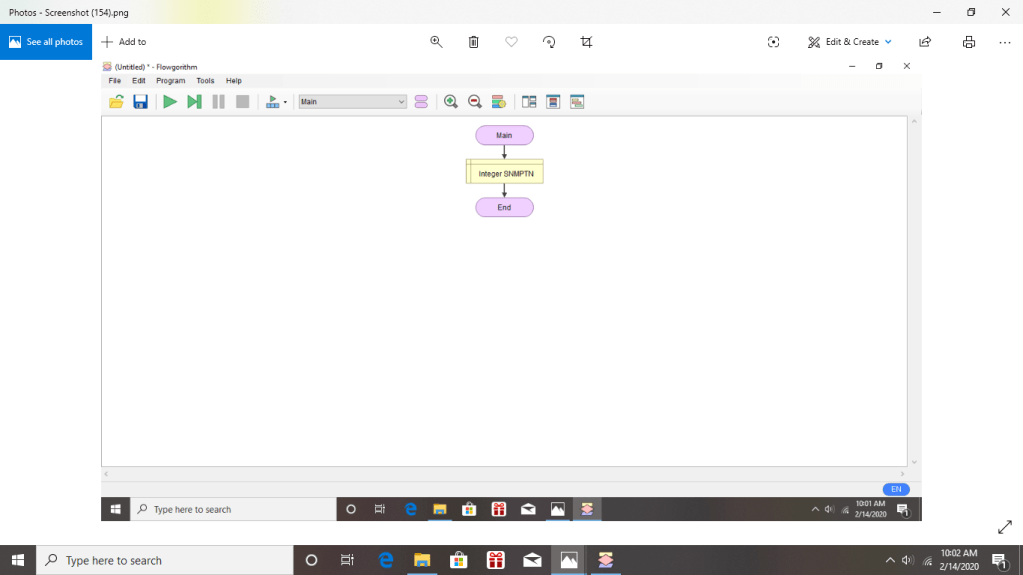Image resolution: width=1023 pixels, height=575 pixels.
Task: Print the photo using the printer icon
Action: 968,42
